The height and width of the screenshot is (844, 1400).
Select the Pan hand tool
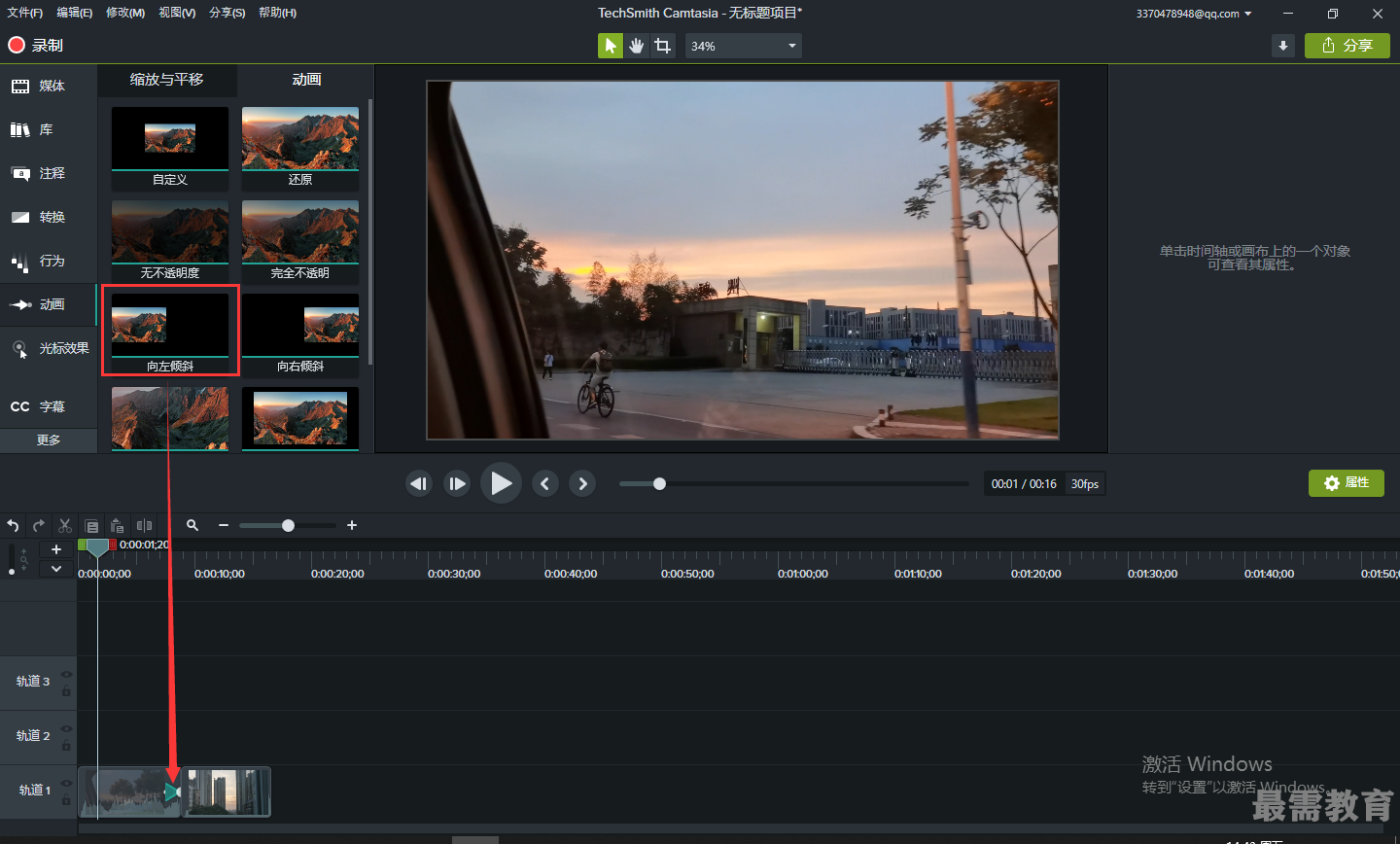[x=637, y=46]
